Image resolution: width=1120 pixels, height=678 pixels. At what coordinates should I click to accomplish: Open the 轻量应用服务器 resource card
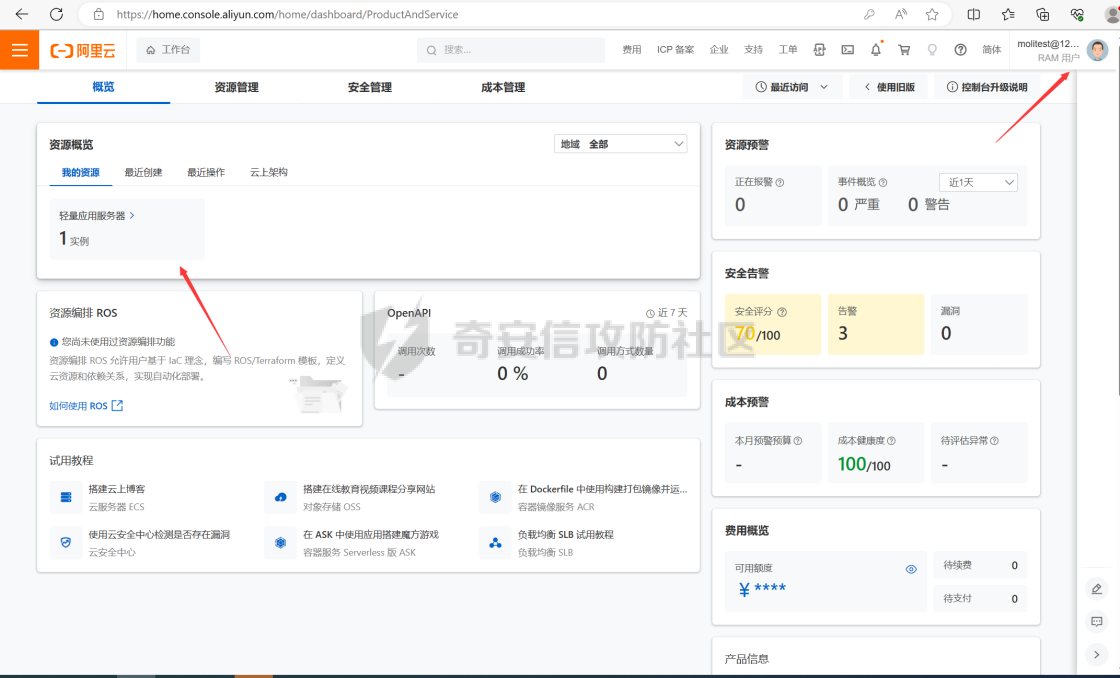click(x=97, y=215)
